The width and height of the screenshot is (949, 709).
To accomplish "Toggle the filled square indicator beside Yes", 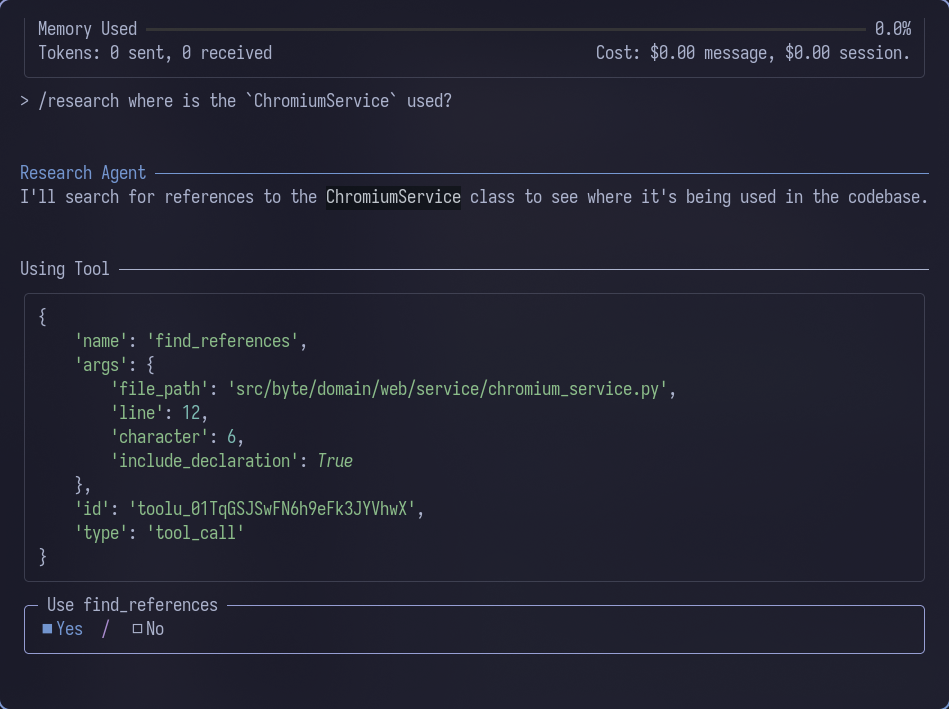I will pyautogui.click(x=44, y=629).
